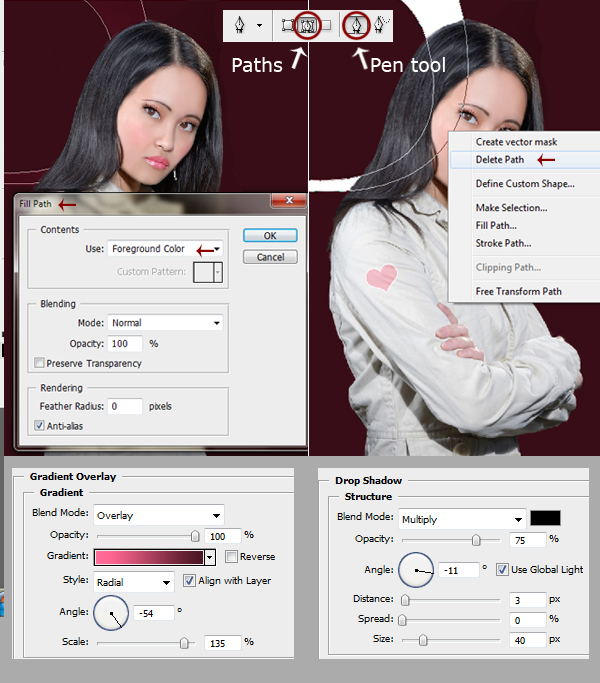Click Gradient Overlay Angle -54 field
600x683 pixels.
(x=154, y=613)
